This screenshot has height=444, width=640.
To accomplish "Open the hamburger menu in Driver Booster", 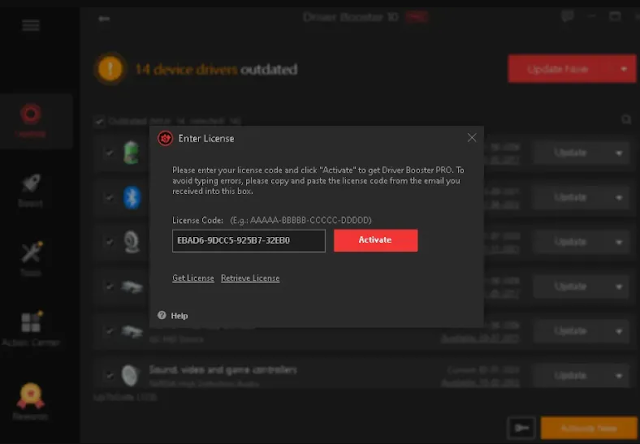I will point(31,25).
